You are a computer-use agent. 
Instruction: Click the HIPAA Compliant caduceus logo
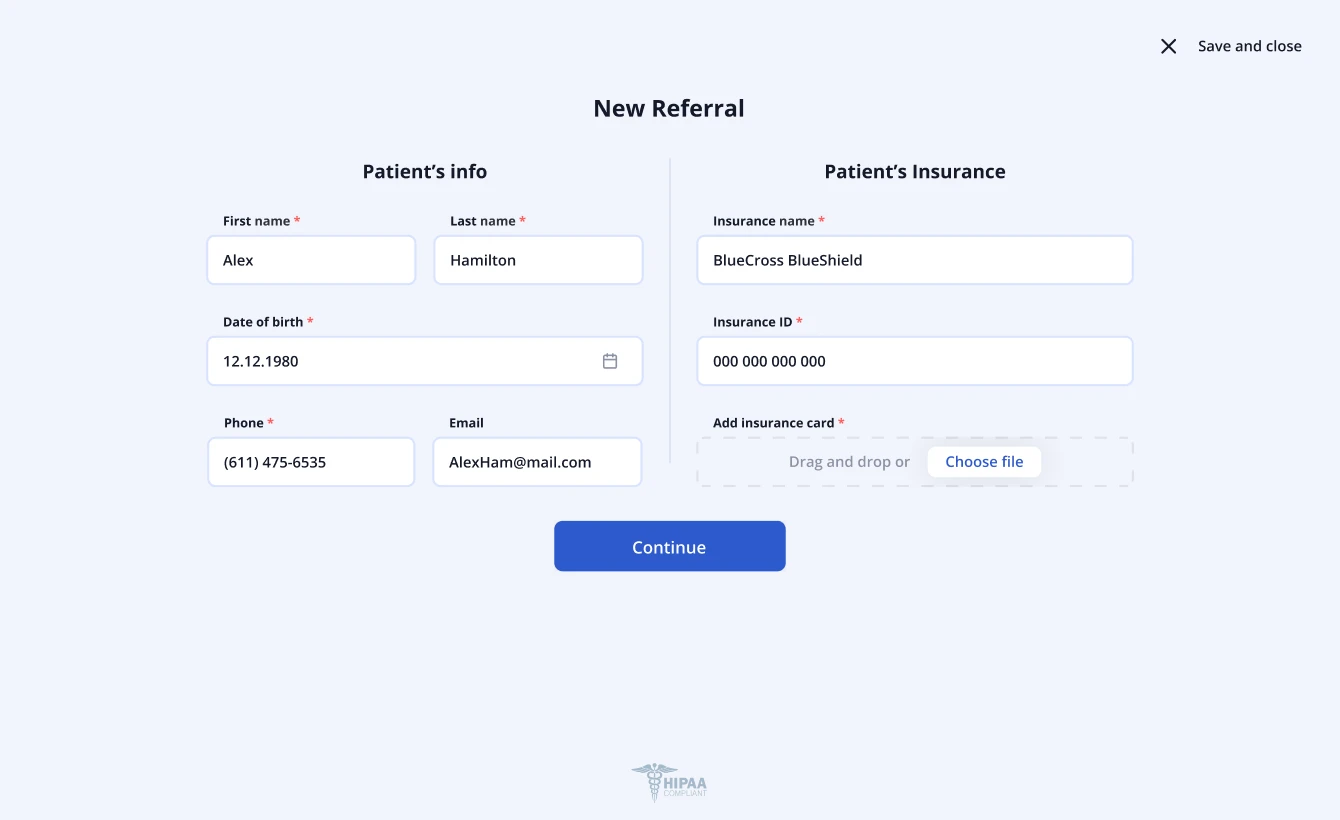[669, 782]
